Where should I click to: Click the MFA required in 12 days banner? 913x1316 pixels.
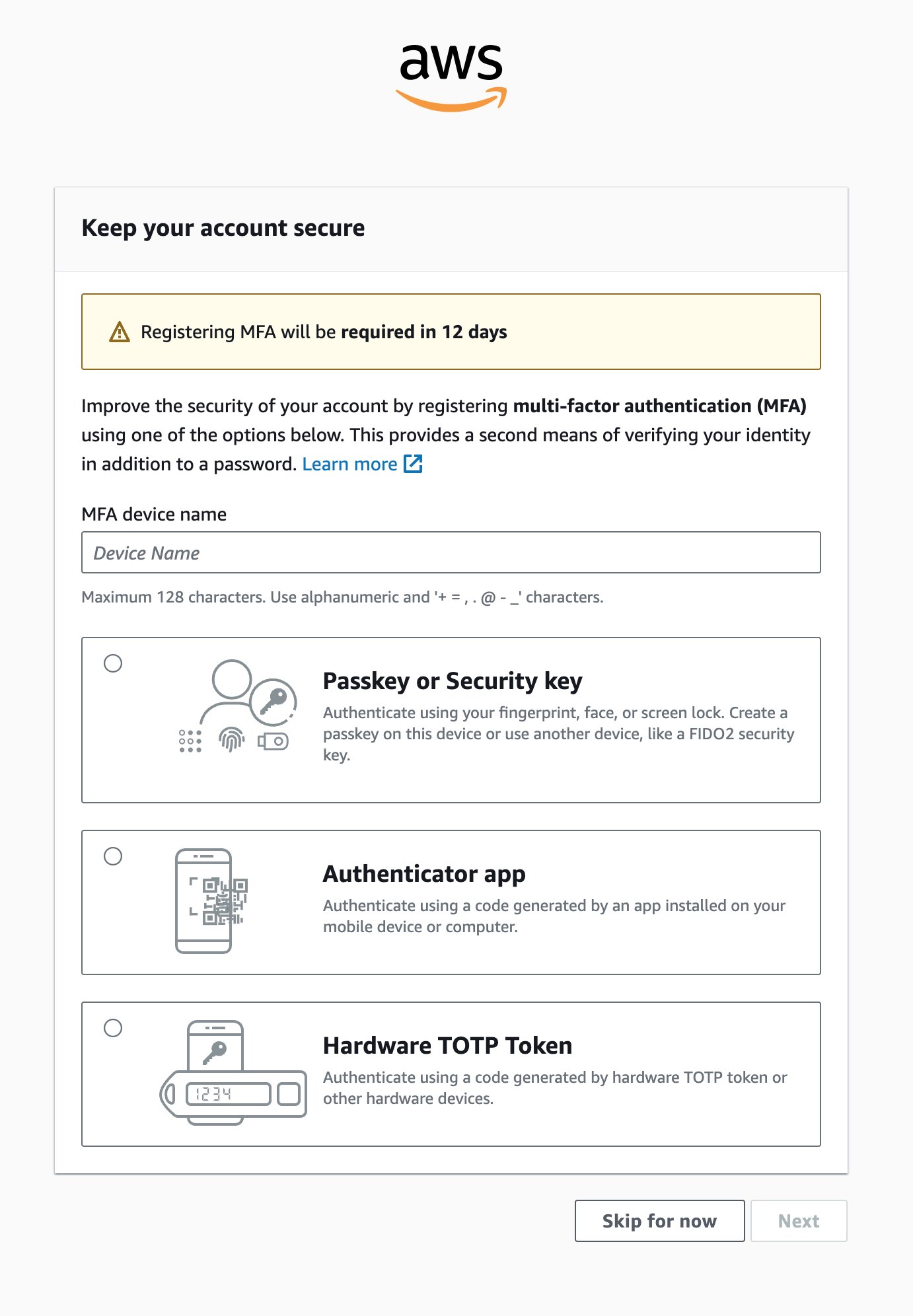click(451, 332)
